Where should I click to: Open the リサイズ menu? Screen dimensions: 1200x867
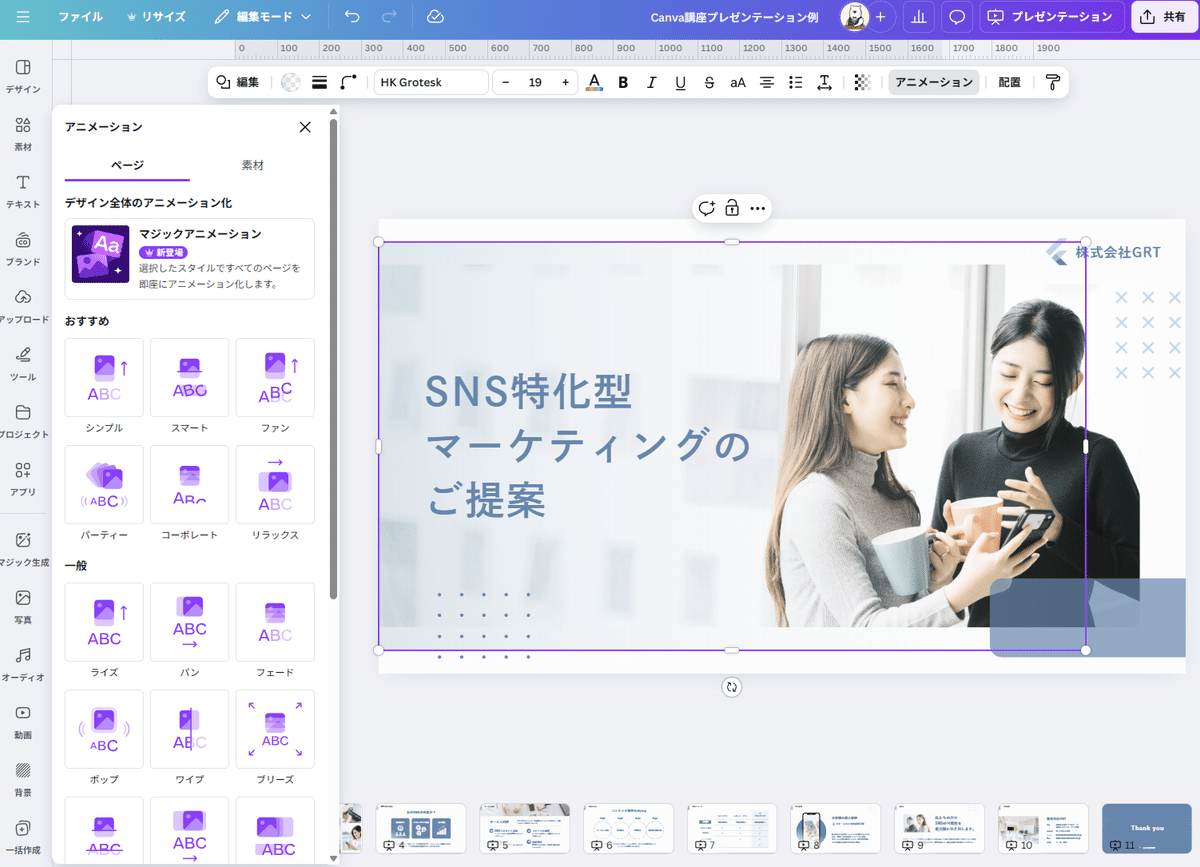click(x=156, y=17)
